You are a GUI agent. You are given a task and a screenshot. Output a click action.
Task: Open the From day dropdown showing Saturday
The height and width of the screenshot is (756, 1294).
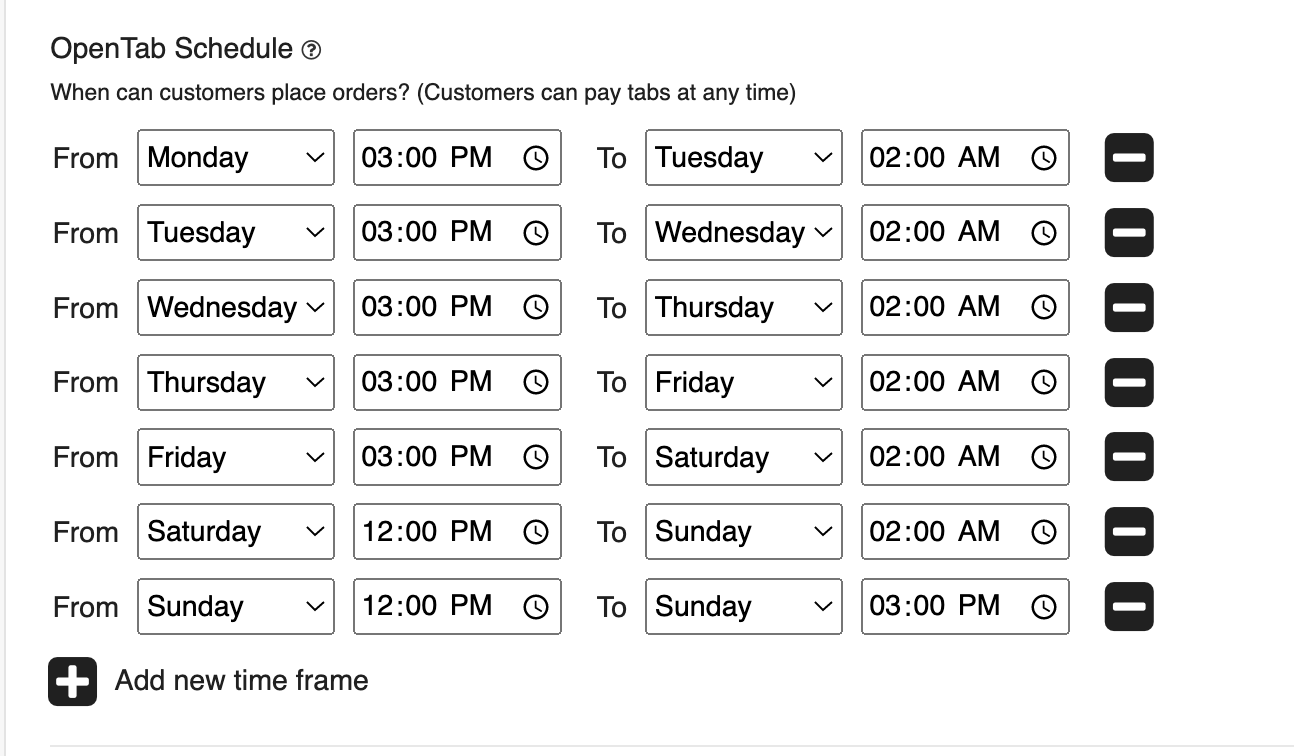(235, 531)
